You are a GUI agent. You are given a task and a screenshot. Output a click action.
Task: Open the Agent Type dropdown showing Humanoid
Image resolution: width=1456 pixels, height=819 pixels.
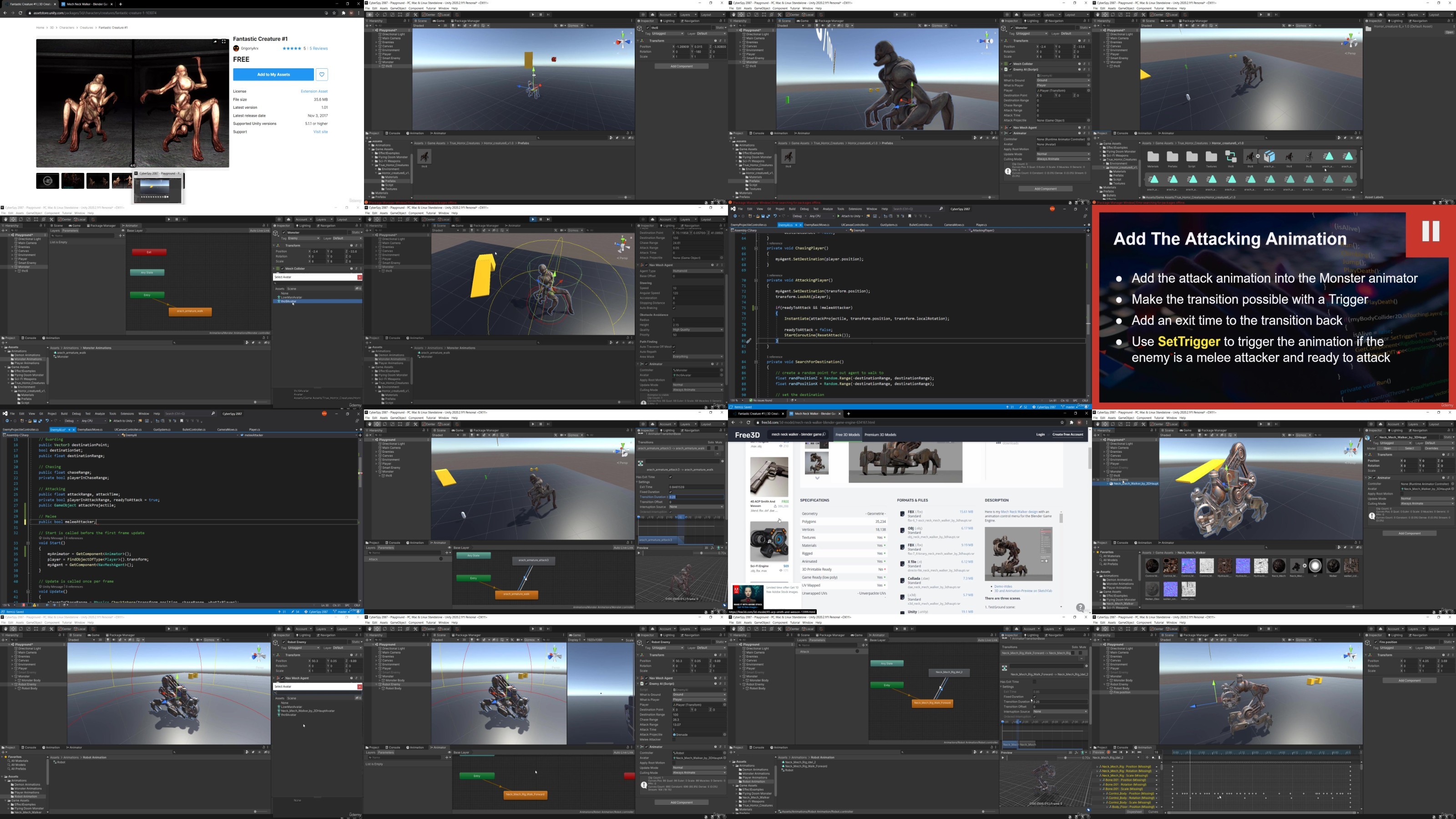(698, 271)
